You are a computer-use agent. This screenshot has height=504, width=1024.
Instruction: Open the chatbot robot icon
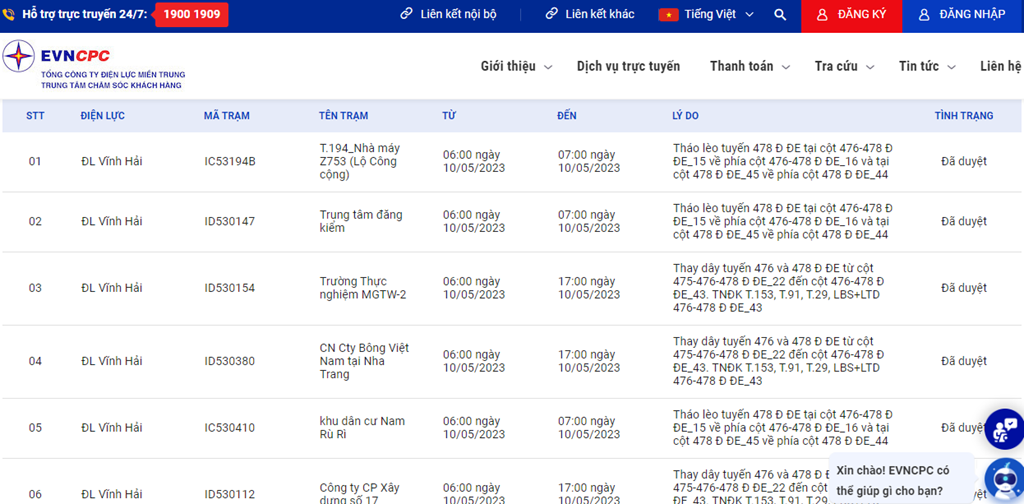point(1004,479)
